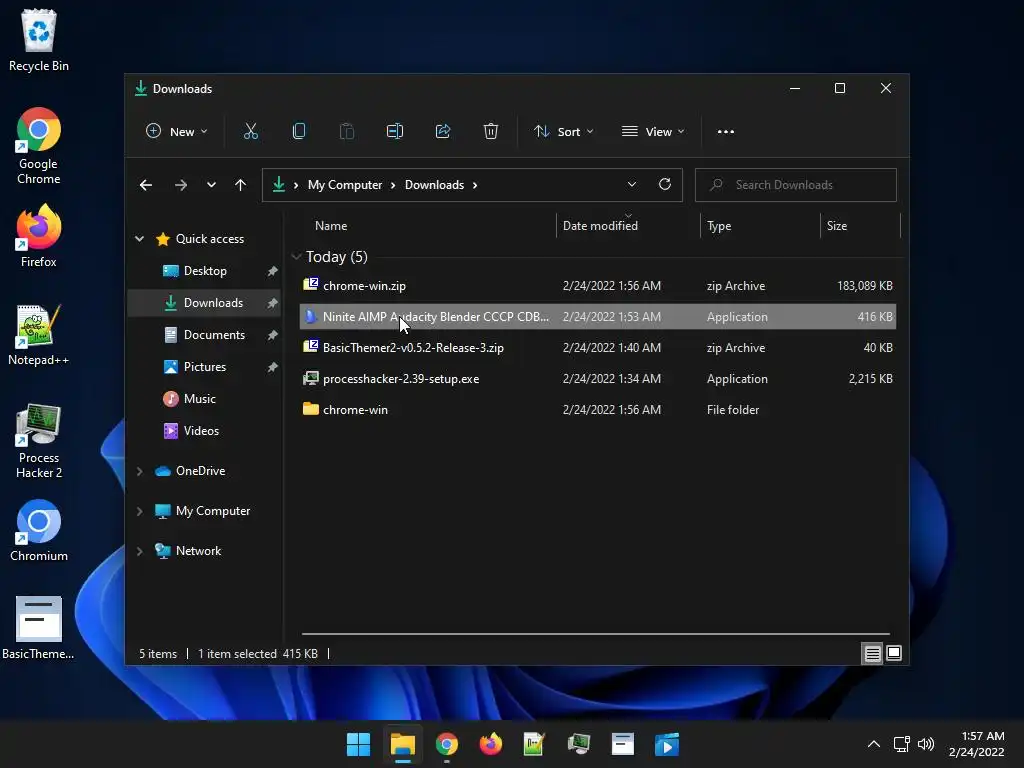The image size is (1024, 768).
Task: Click the Share icon in toolbar
Action: [443, 131]
